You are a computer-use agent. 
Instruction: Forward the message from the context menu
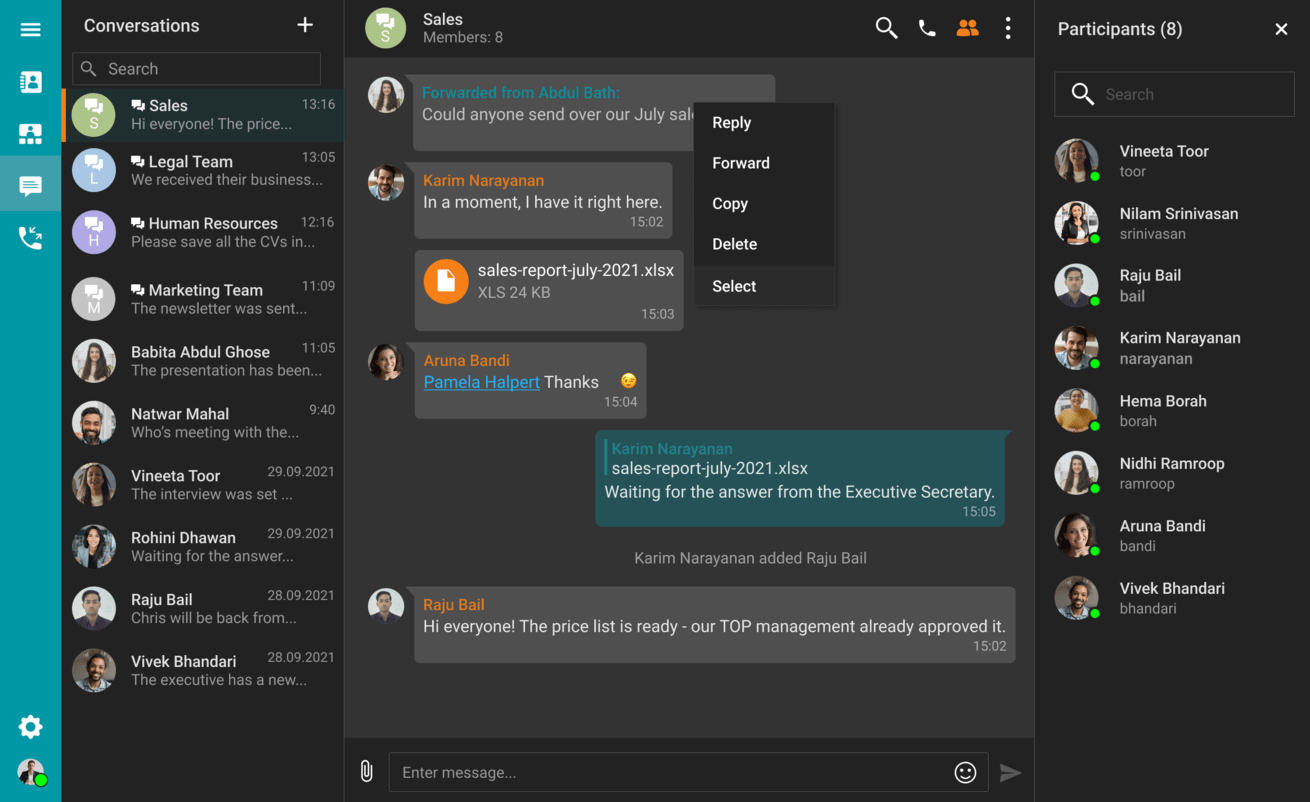(740, 163)
